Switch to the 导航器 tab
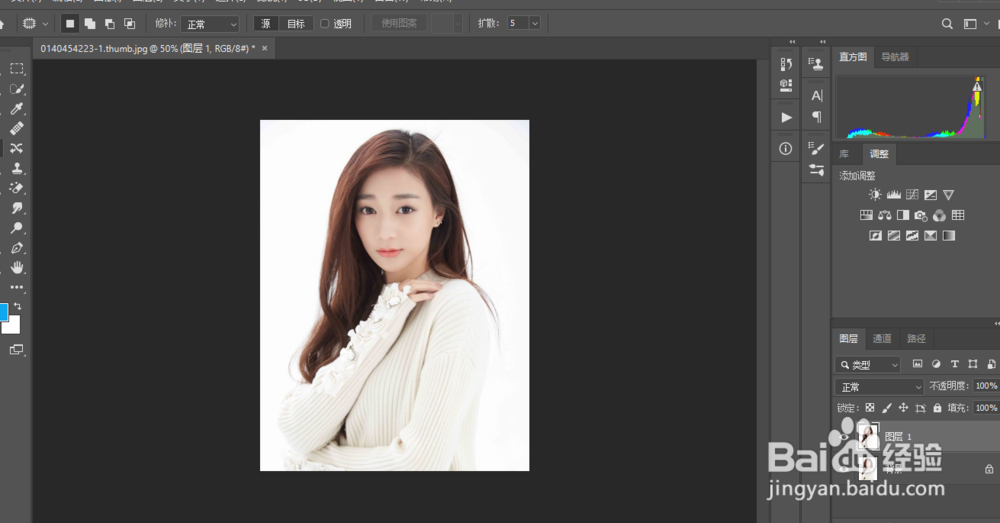This screenshot has width=1000, height=523. 895,57
